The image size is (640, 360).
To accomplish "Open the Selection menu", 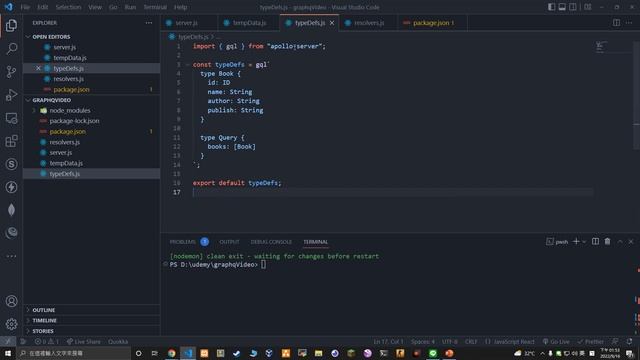I will pyautogui.click(x=68, y=7).
